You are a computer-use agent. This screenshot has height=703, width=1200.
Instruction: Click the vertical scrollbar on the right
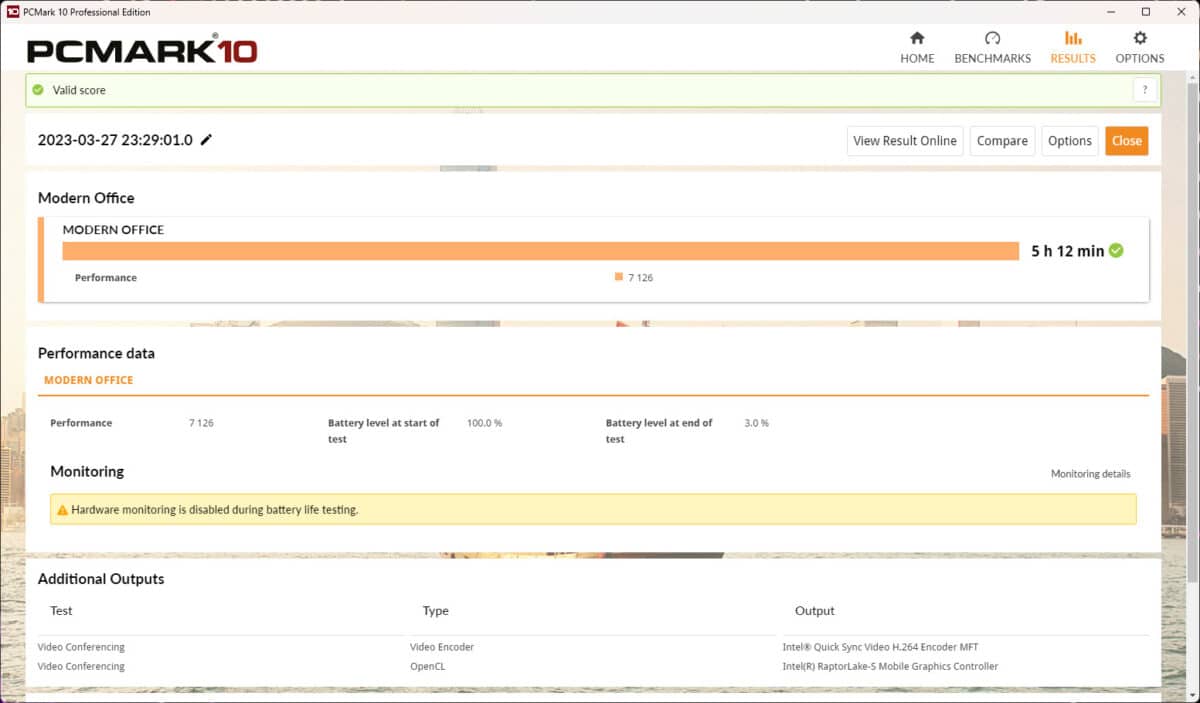click(1192, 300)
